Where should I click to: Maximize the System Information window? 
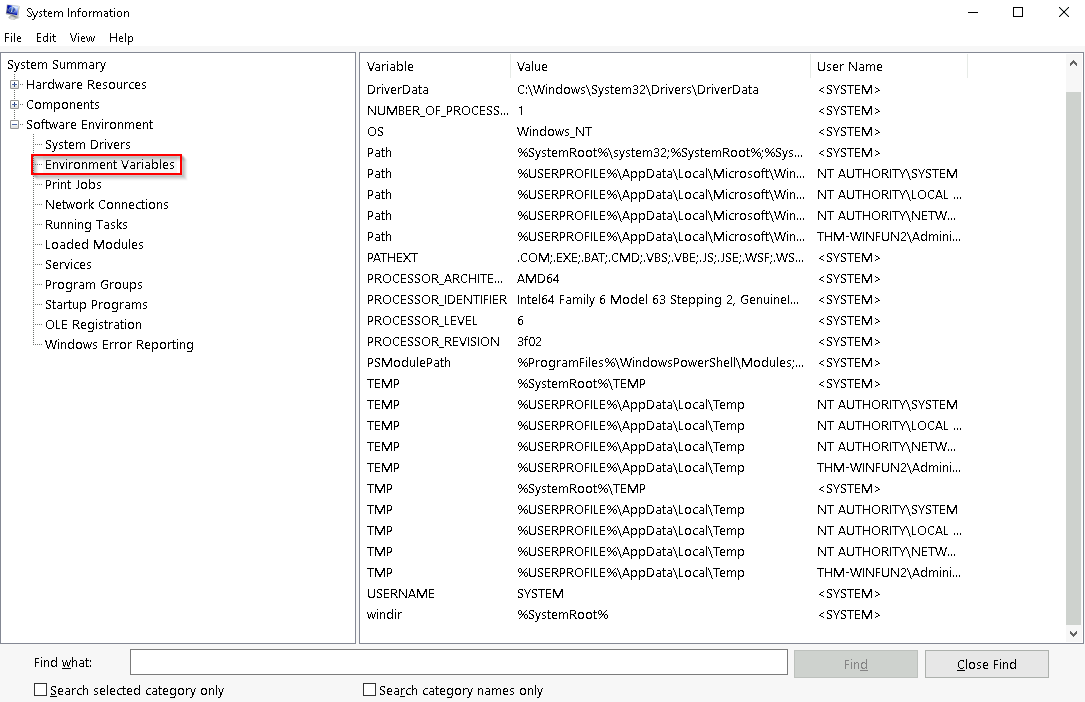(x=1018, y=13)
